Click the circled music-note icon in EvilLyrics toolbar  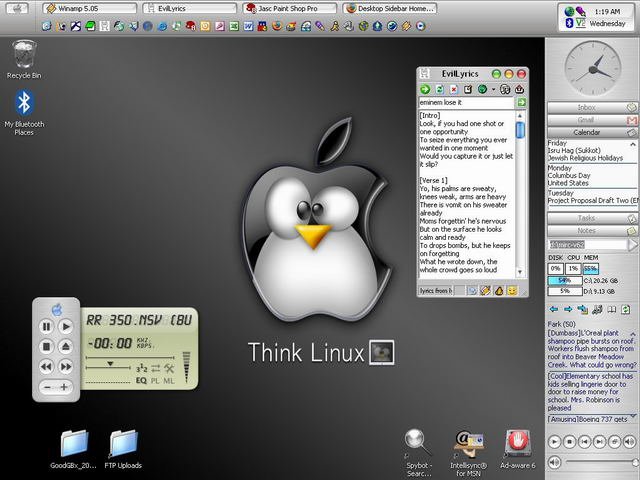(x=505, y=89)
